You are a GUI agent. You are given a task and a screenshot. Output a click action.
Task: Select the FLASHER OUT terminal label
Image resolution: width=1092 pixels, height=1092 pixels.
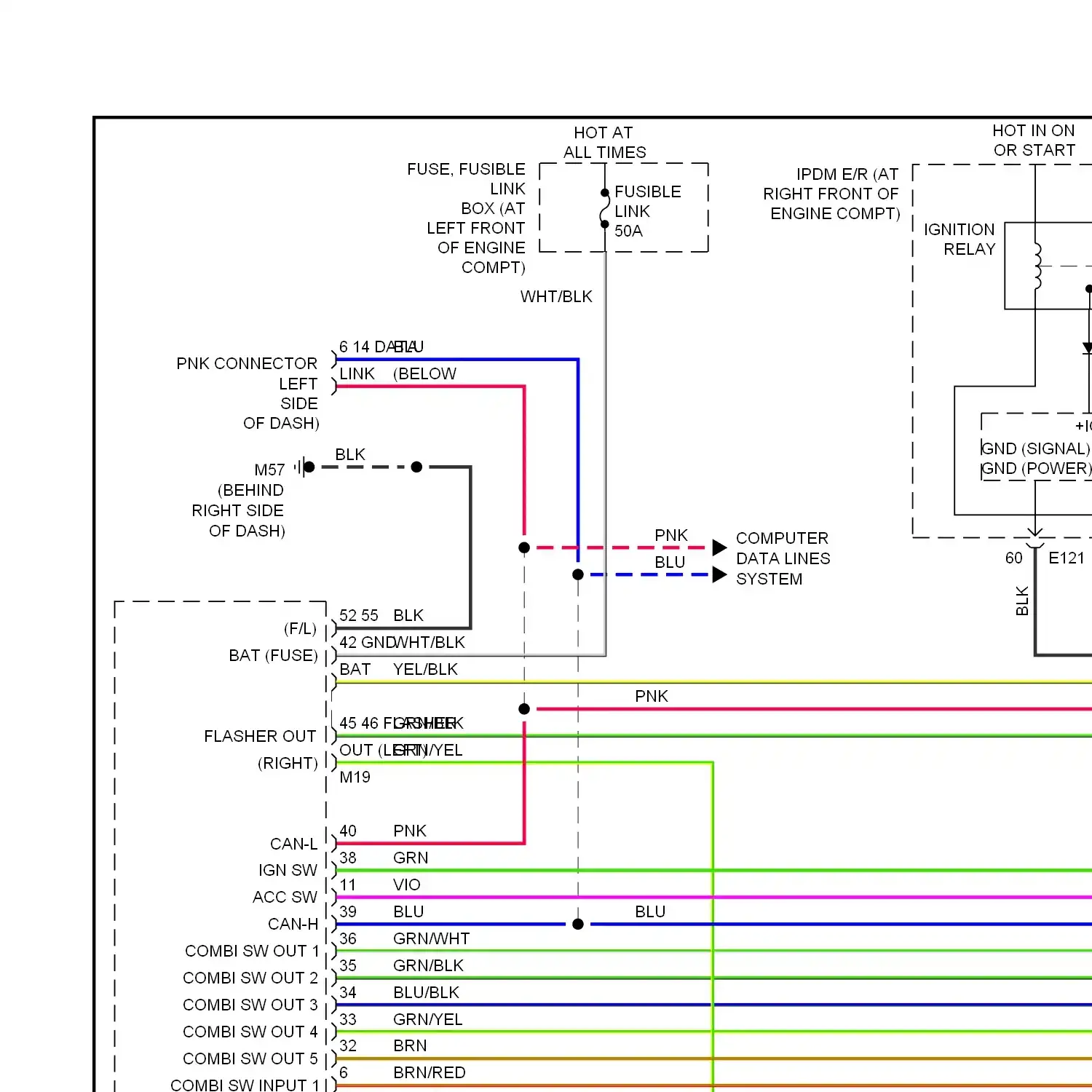click(x=260, y=736)
